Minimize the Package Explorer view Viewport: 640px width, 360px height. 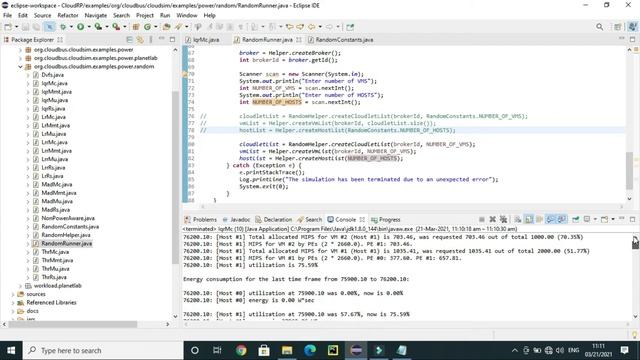(161, 39)
